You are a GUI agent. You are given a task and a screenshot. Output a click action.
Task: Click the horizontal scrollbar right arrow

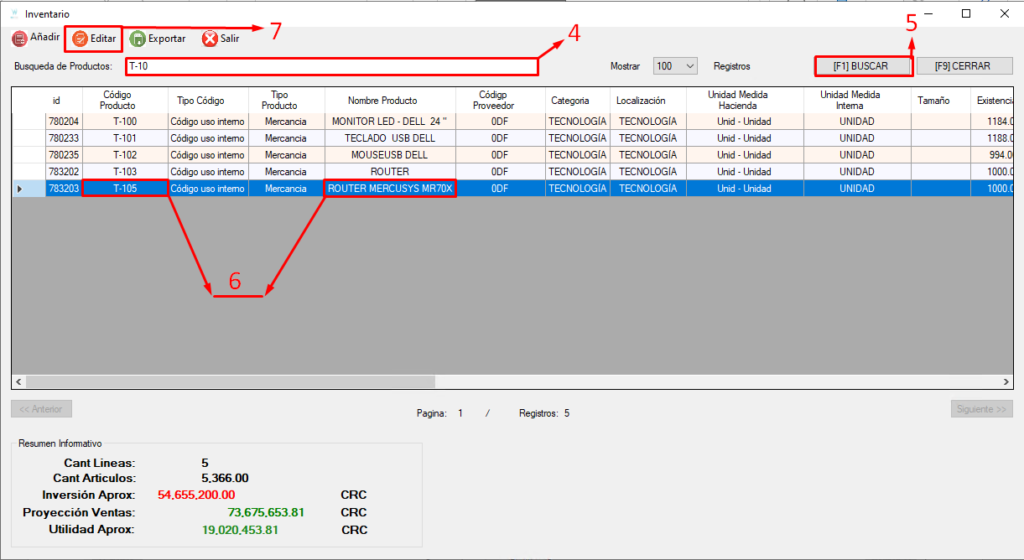[x=1006, y=382]
